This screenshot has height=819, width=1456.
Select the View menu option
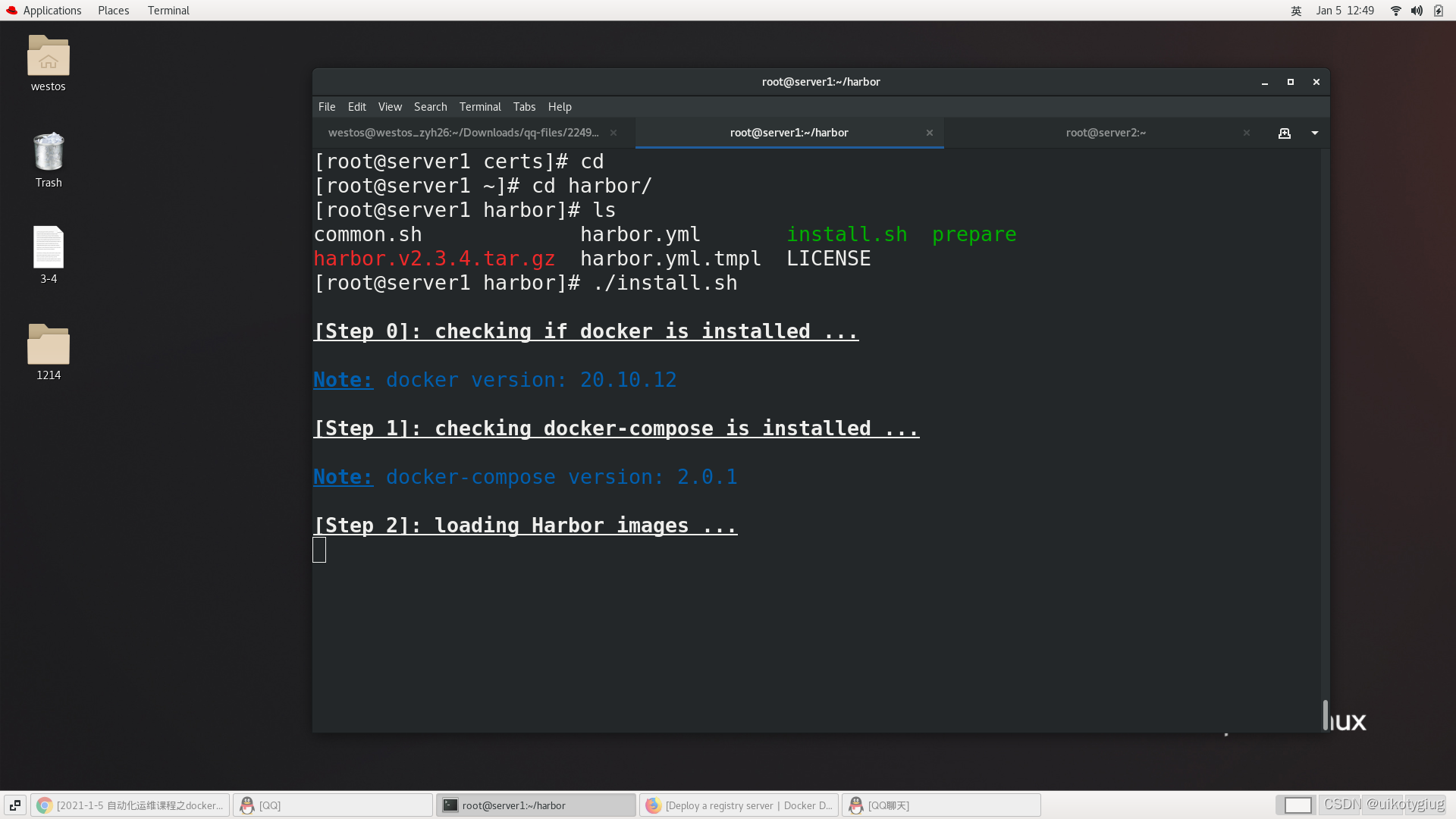(390, 106)
